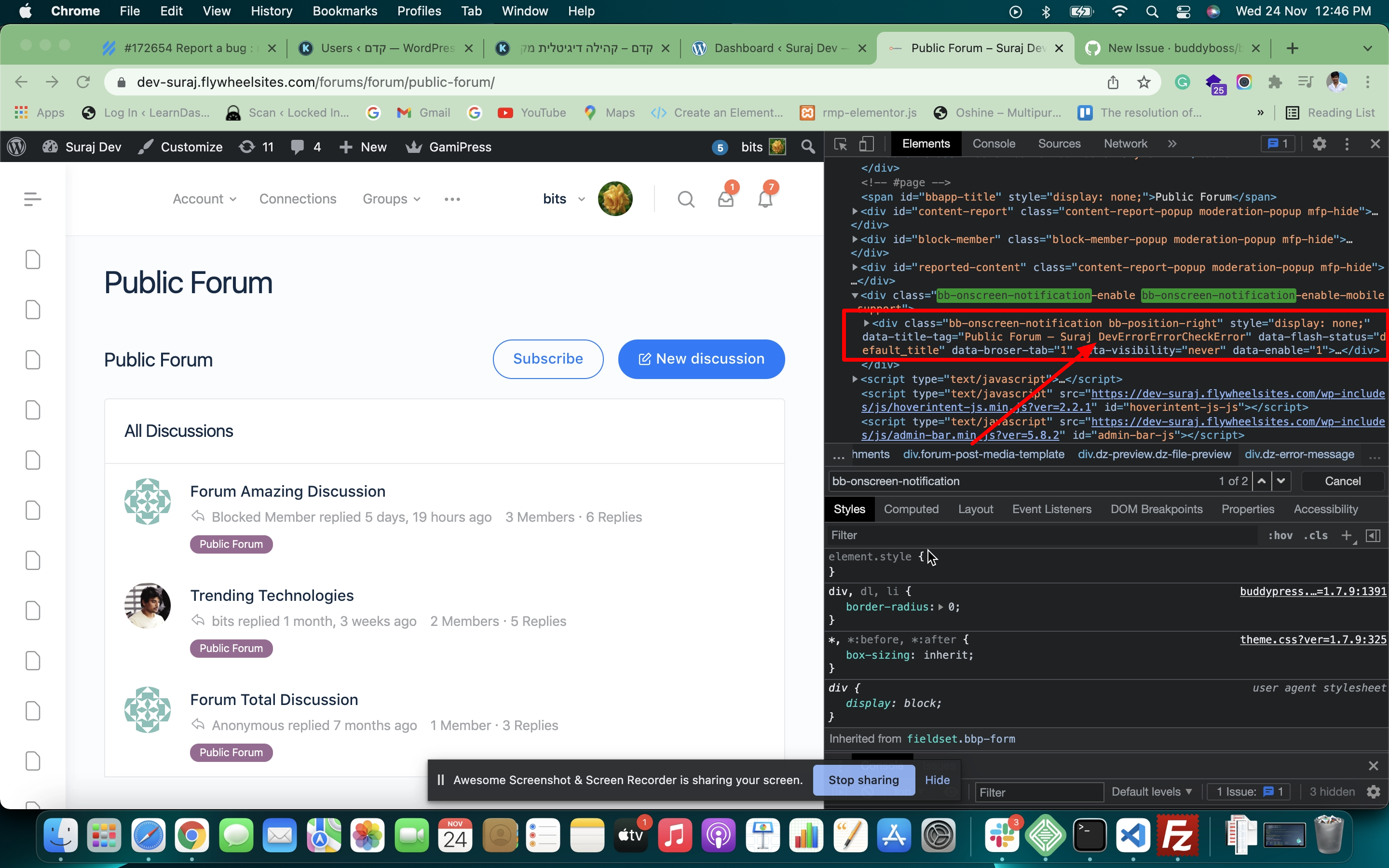Viewport: 1389px width, 868px height.
Task: Click the styles Filter input field
Action: click(x=1042, y=535)
